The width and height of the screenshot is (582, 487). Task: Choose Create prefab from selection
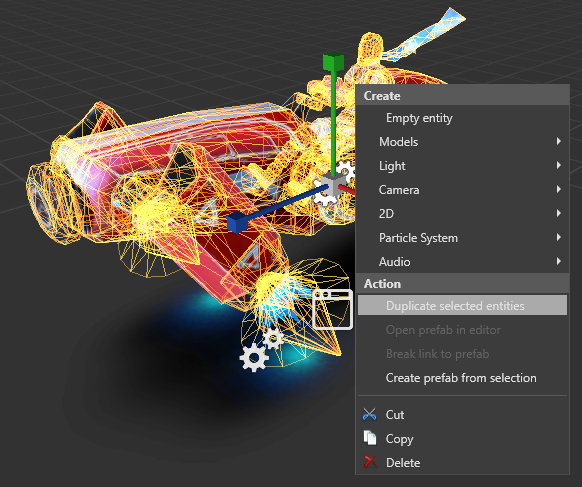click(x=462, y=377)
